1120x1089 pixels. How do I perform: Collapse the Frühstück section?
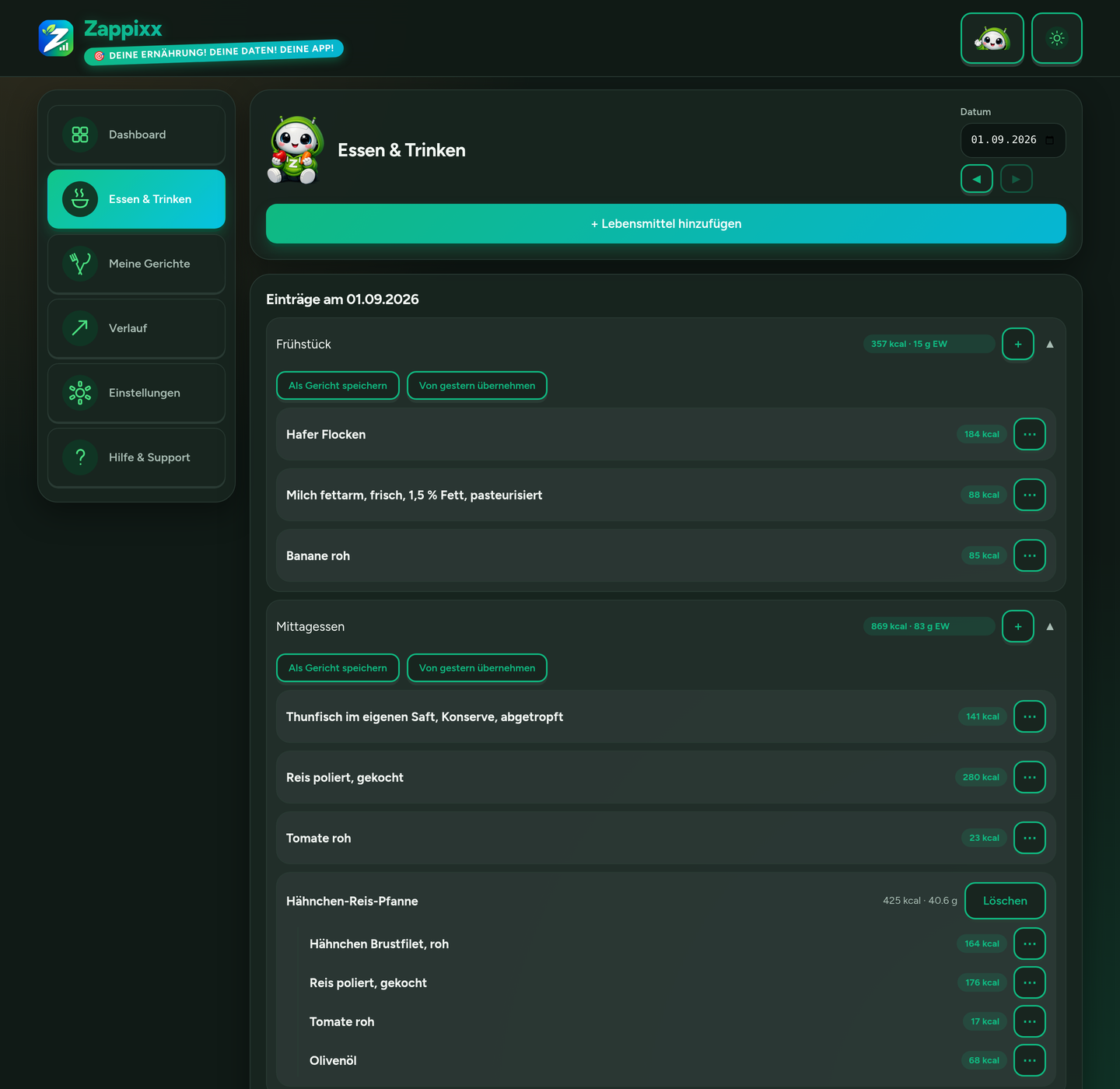1050,344
